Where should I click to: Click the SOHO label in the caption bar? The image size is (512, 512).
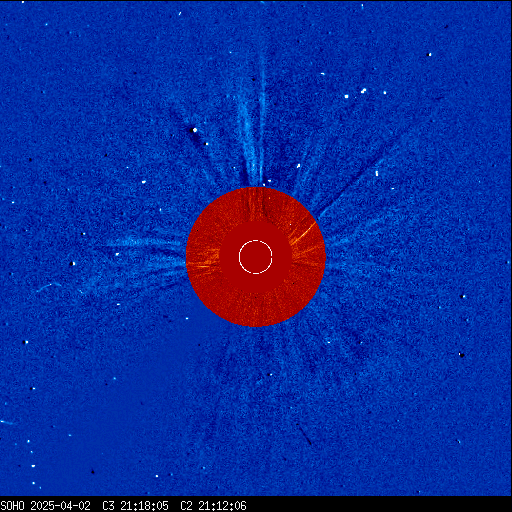pos(12,506)
